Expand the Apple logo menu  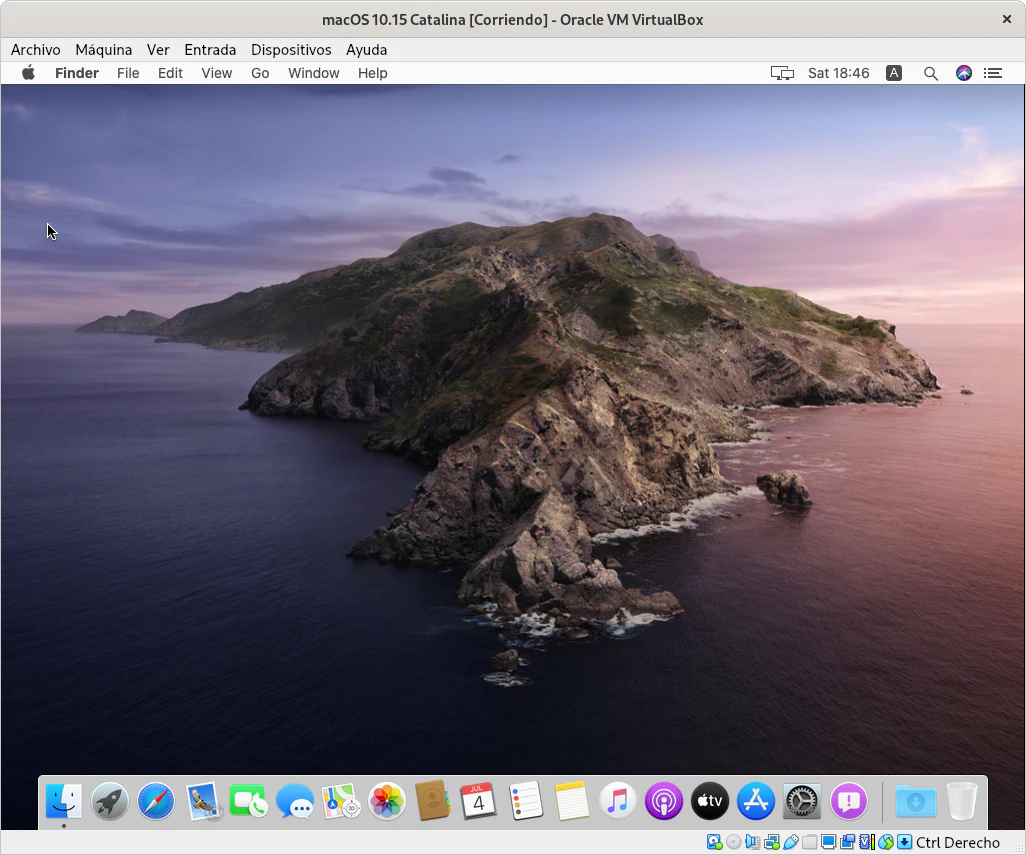tap(29, 73)
